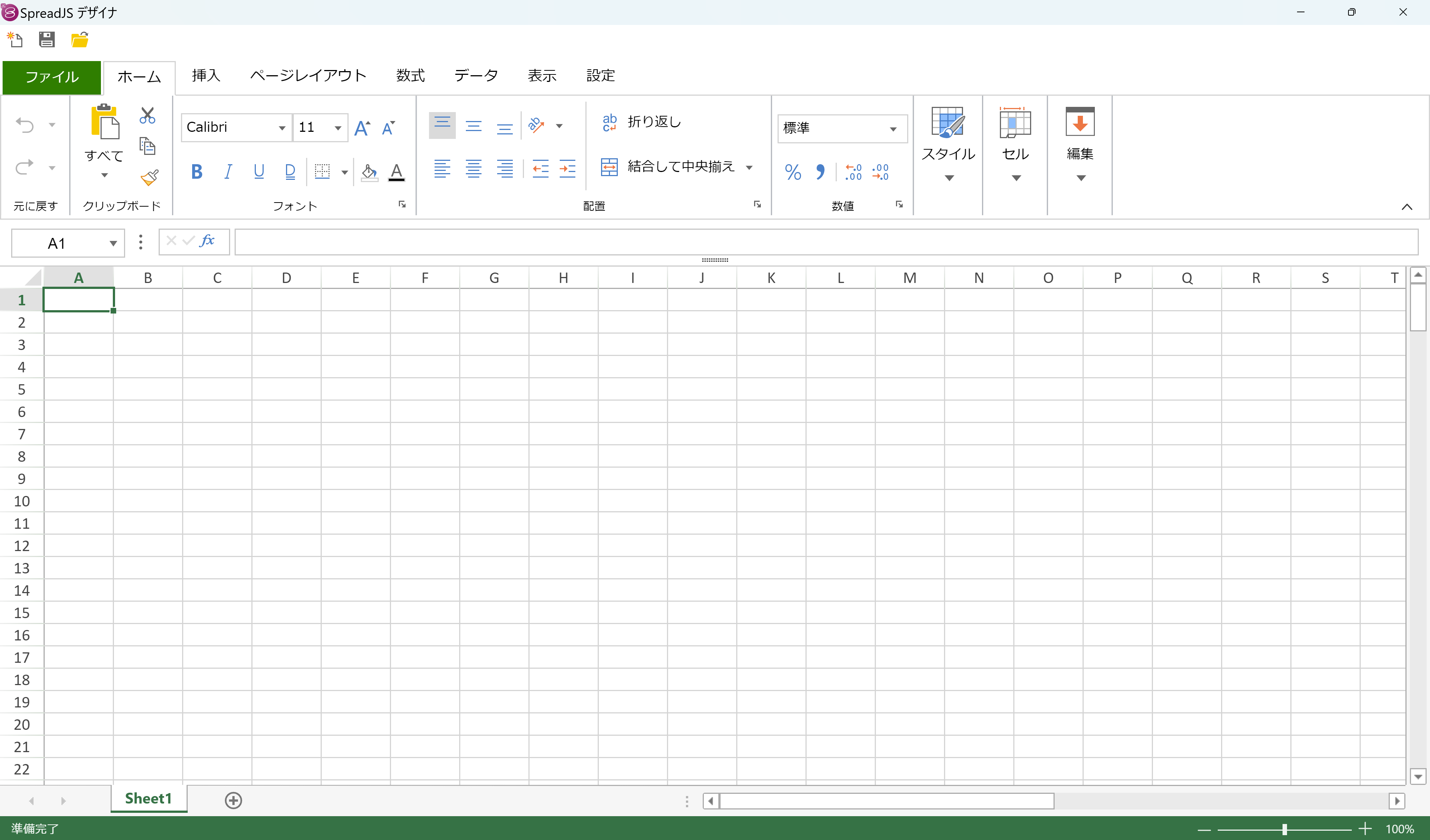This screenshot has height=840, width=1430.
Task: Click the wrap text 折り返し icon
Action: click(x=610, y=122)
